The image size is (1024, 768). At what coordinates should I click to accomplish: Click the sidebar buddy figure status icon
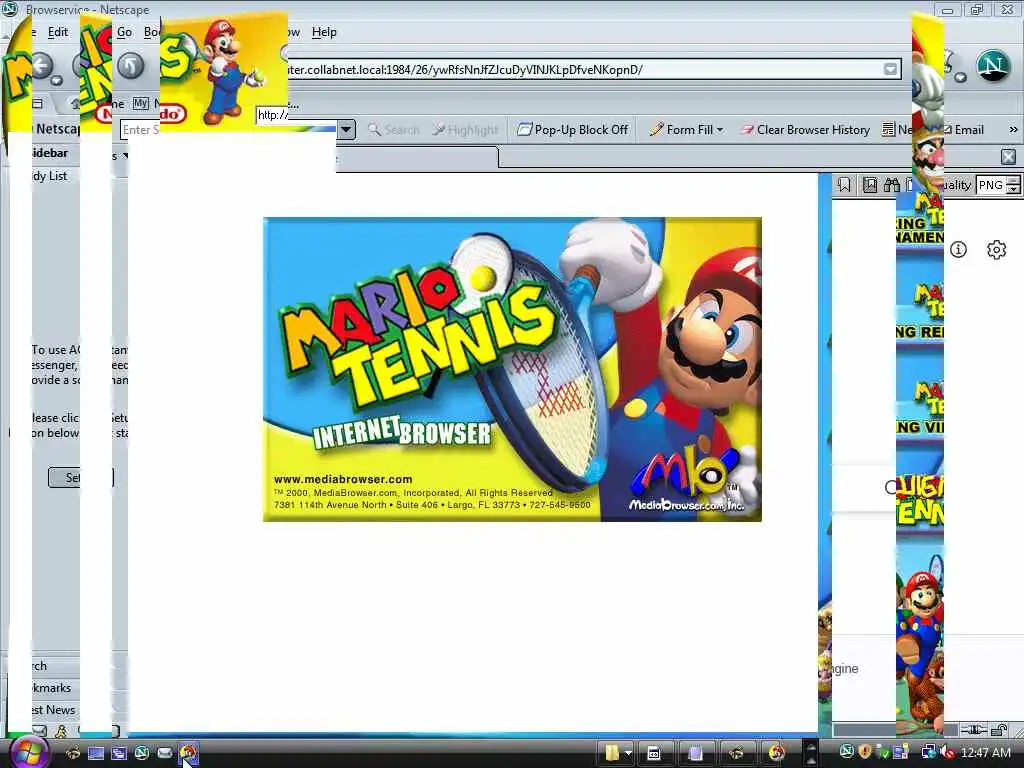61,731
